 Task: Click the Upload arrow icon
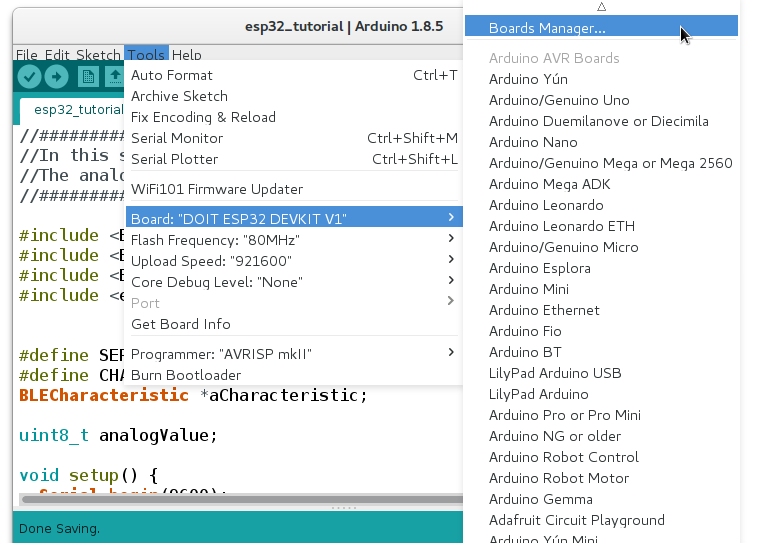tap(56, 77)
